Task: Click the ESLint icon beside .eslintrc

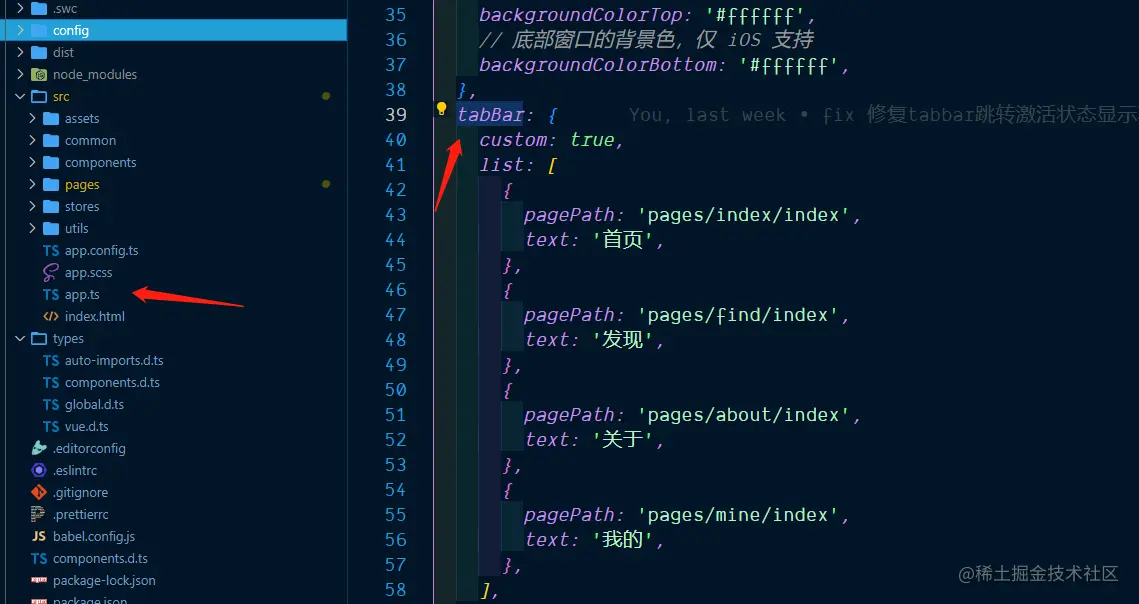Action: pyautogui.click(x=38, y=470)
